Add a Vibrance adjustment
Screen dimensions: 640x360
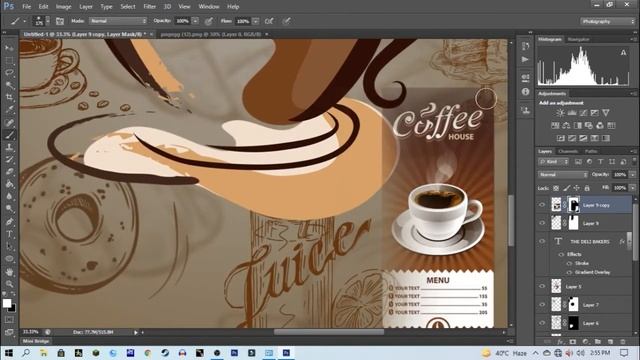point(606,113)
